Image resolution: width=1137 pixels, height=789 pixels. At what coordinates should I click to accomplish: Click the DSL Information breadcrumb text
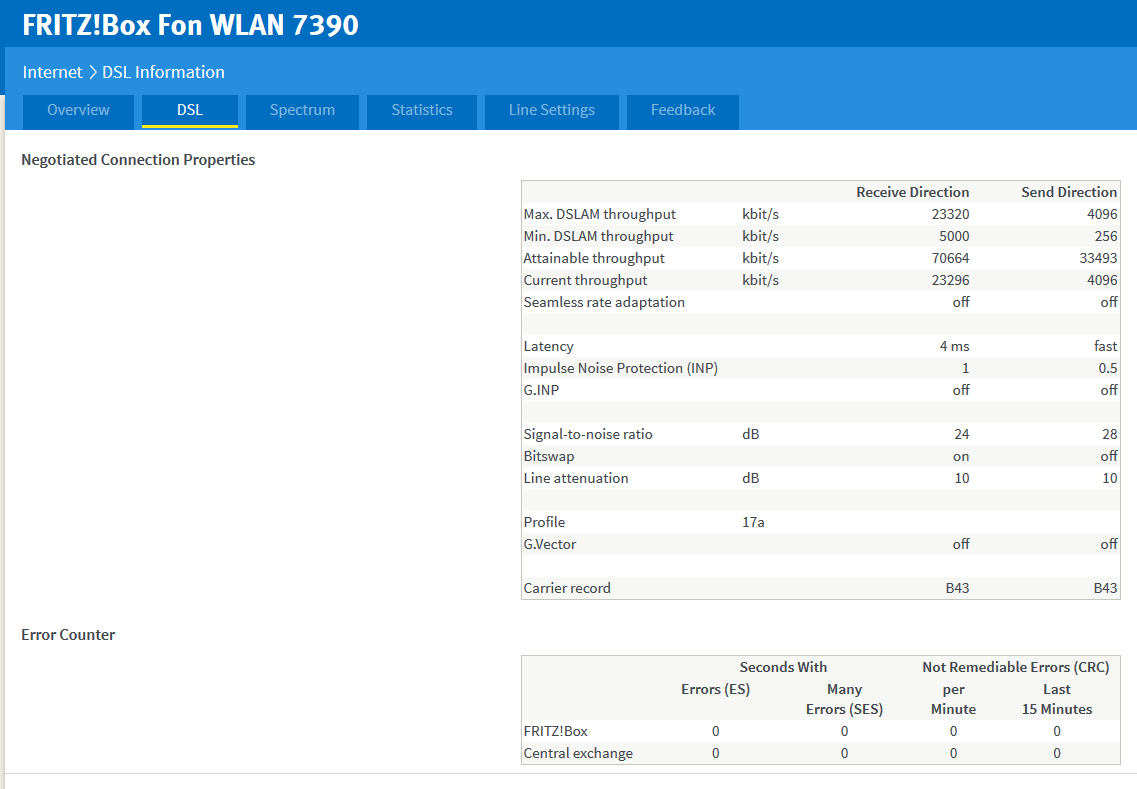pyautogui.click(x=163, y=73)
